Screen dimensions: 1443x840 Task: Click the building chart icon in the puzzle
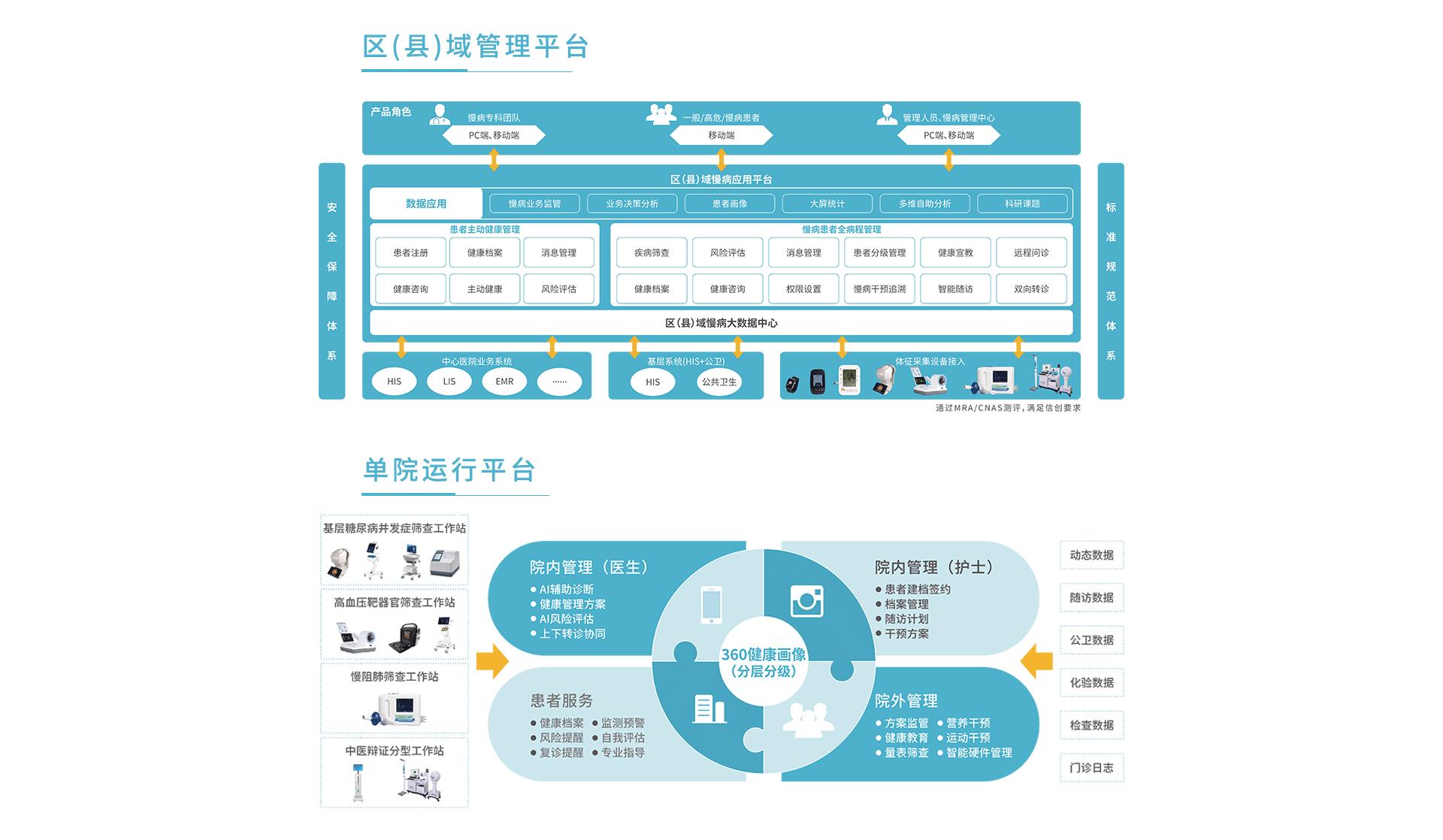pyautogui.click(x=709, y=709)
